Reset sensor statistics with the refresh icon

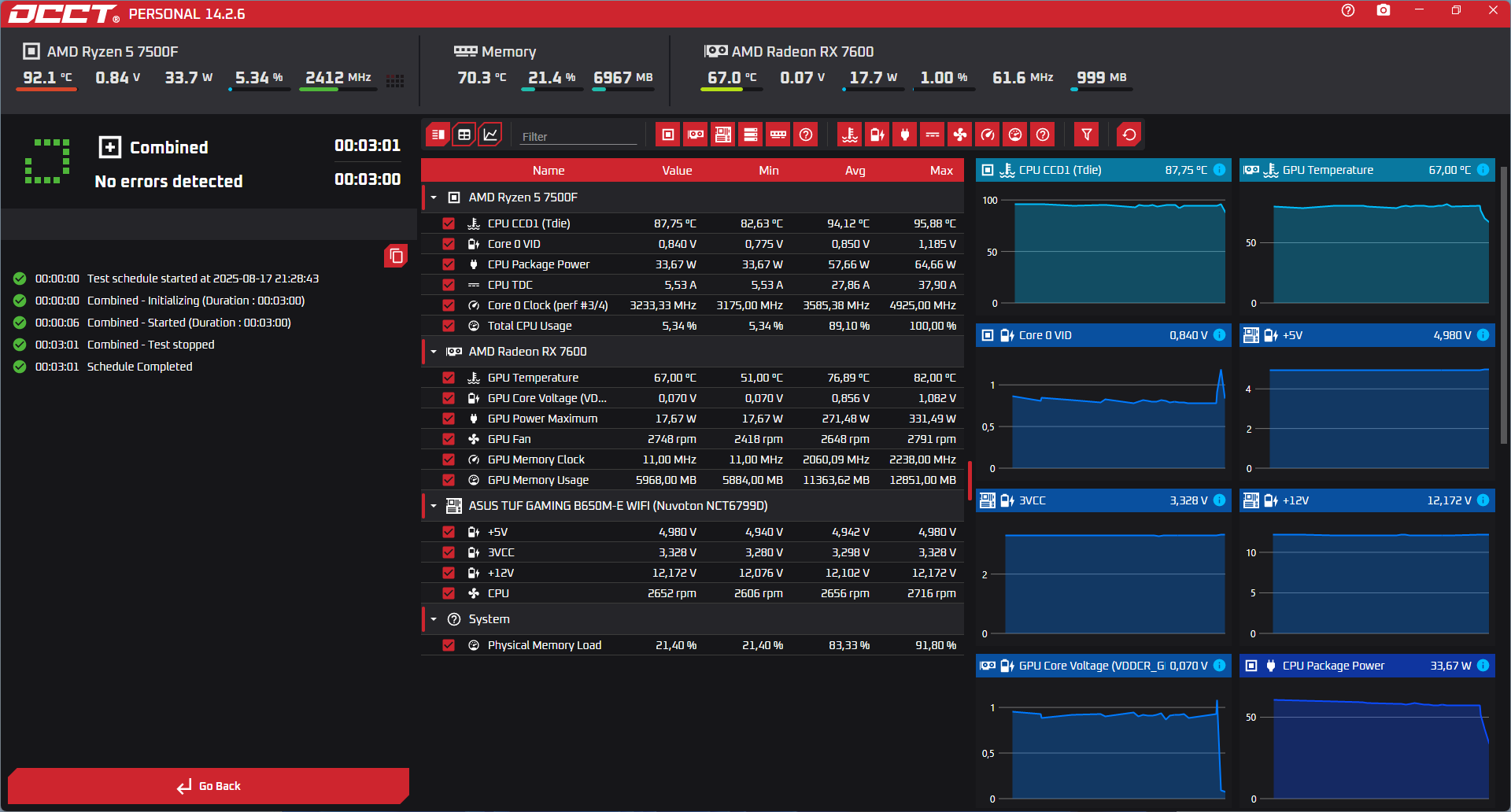click(x=1129, y=135)
